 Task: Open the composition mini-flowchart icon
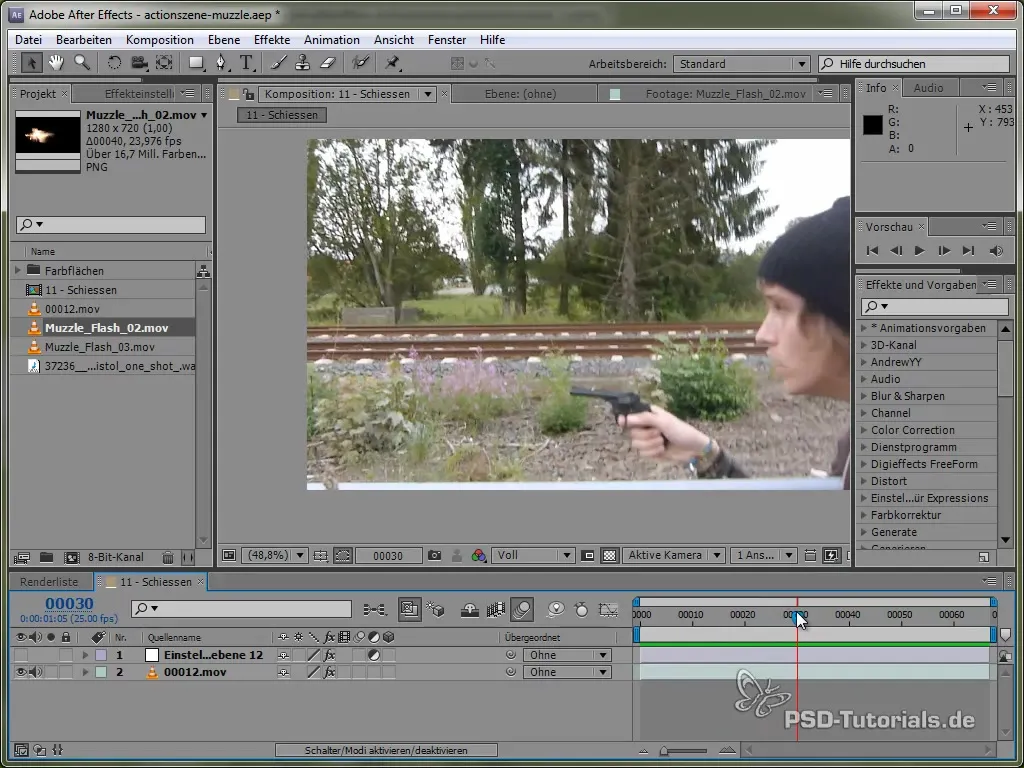coord(374,610)
